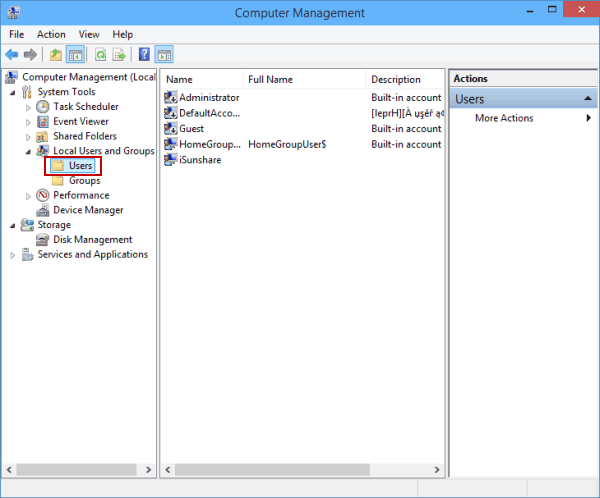The width and height of the screenshot is (600, 498).
Task: Open Help via the question mark icon
Action: click(145, 55)
